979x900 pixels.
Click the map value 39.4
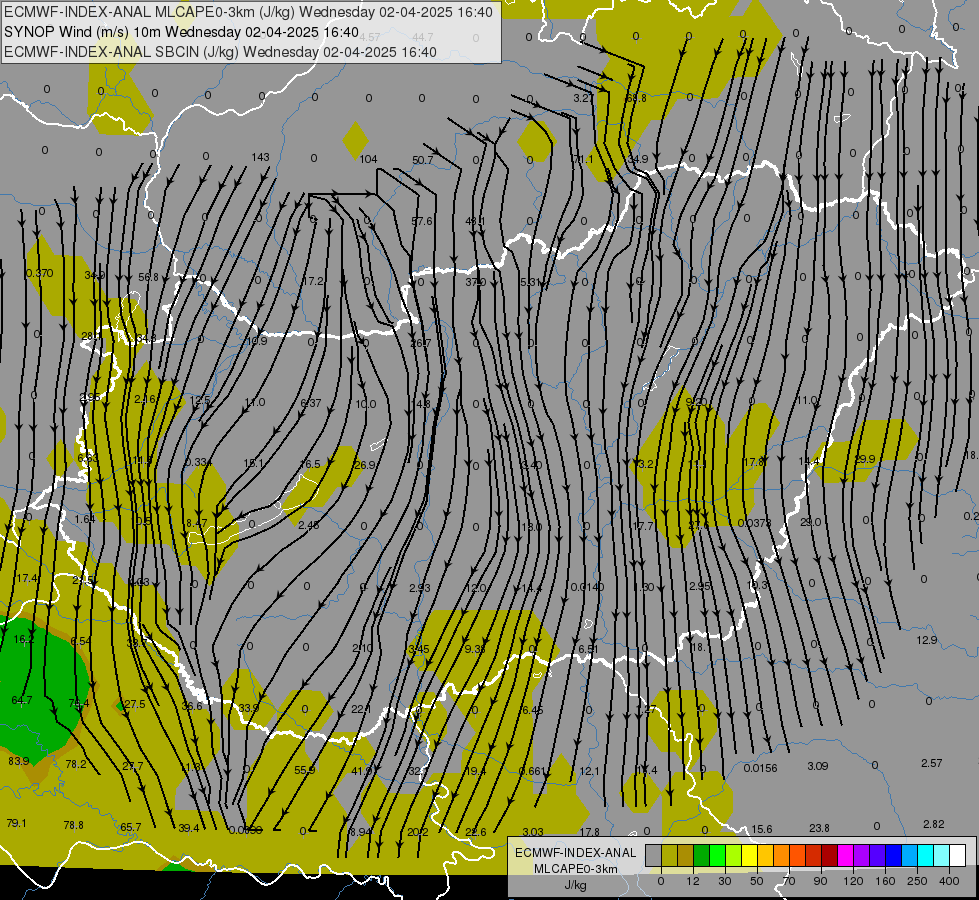tap(189, 828)
